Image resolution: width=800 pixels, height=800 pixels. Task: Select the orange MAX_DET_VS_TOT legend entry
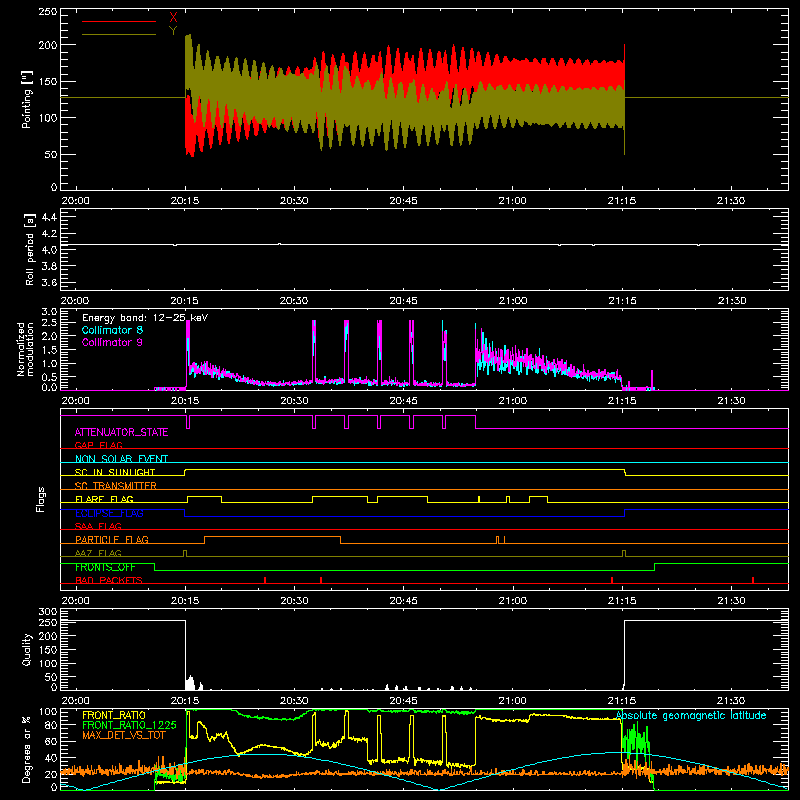(124, 735)
